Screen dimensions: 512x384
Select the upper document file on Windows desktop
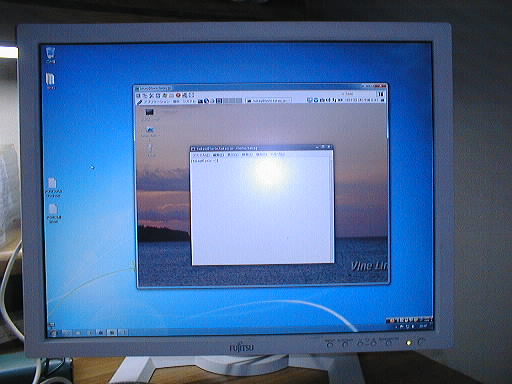(52, 187)
